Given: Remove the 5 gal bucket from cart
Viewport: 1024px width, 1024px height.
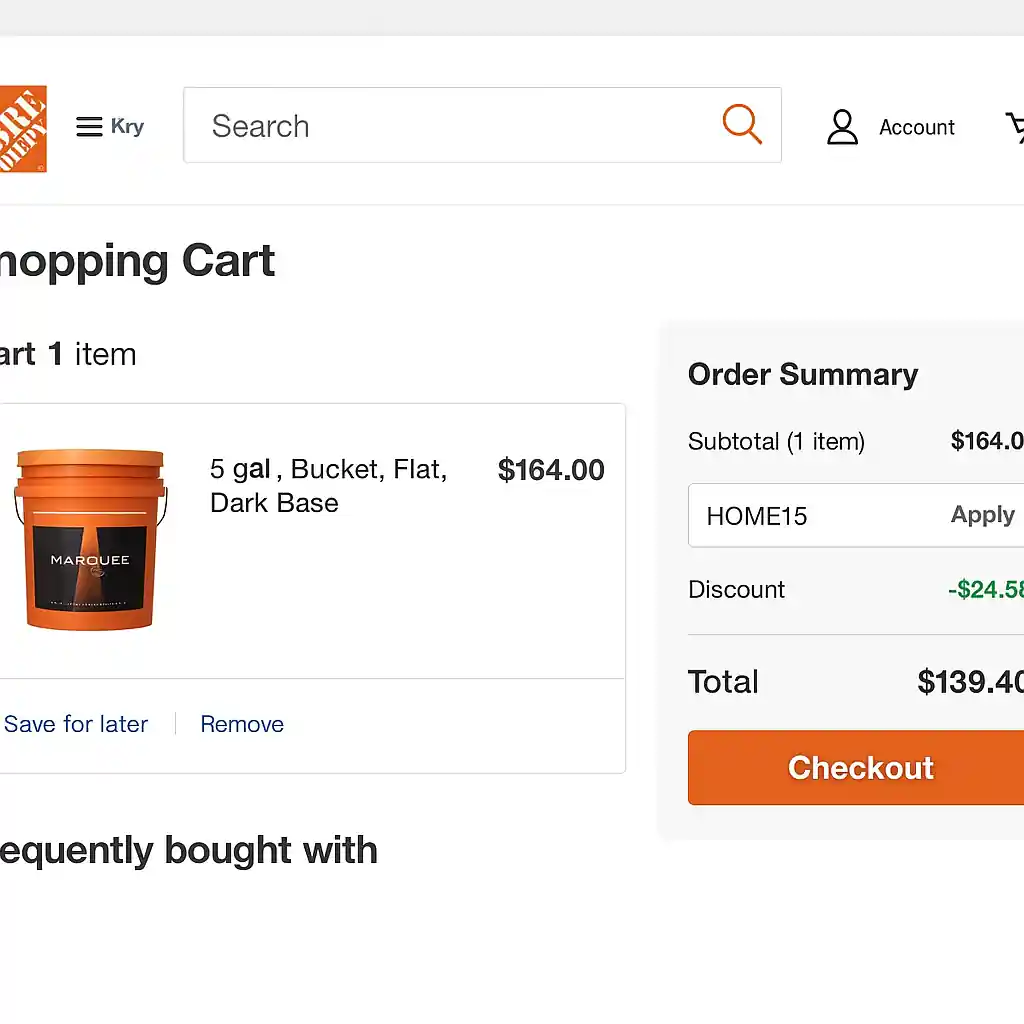Looking at the screenshot, I should [241, 724].
